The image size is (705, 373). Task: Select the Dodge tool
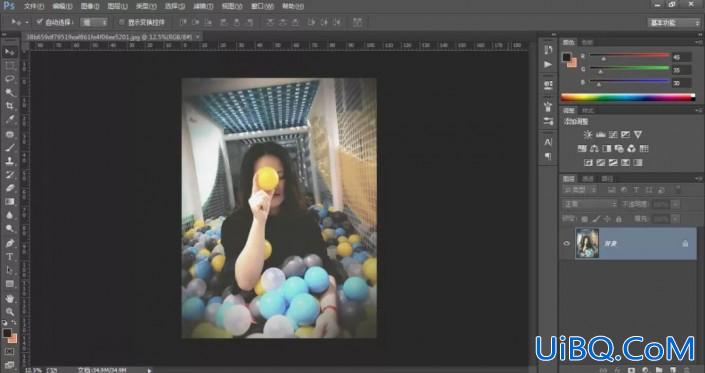coord(9,229)
